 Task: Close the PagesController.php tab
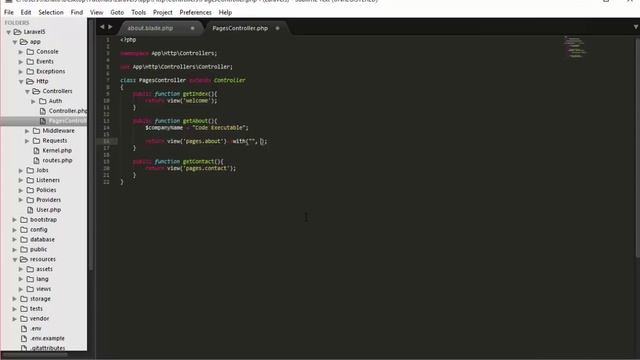click(277, 28)
